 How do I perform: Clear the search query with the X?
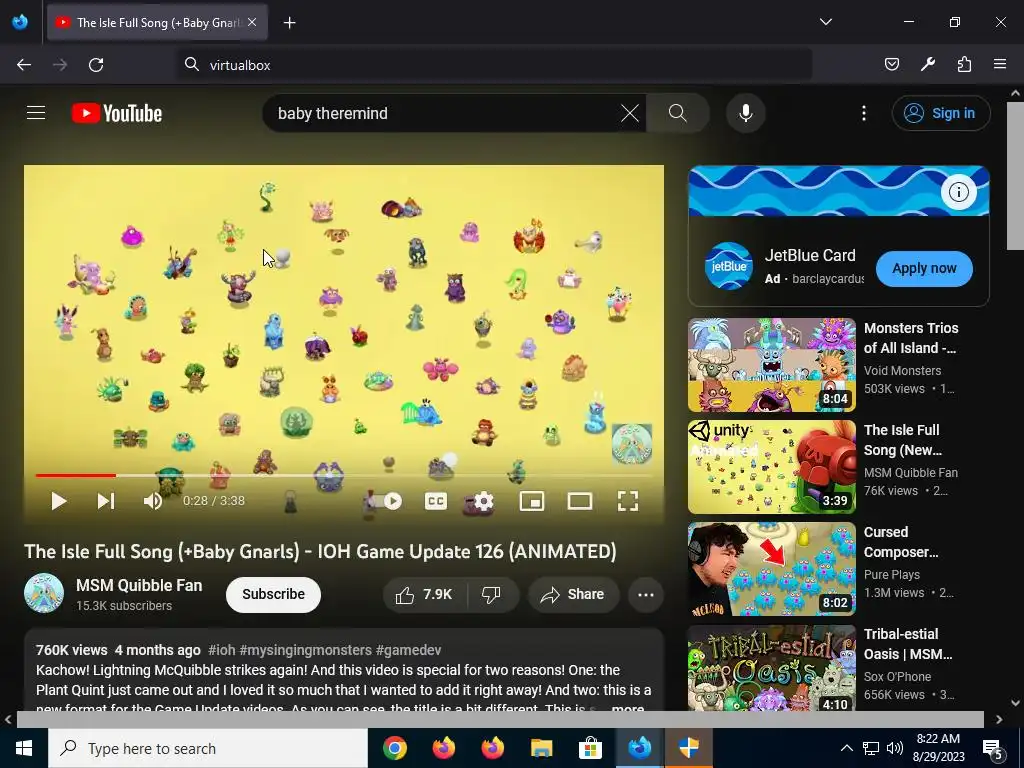point(630,113)
